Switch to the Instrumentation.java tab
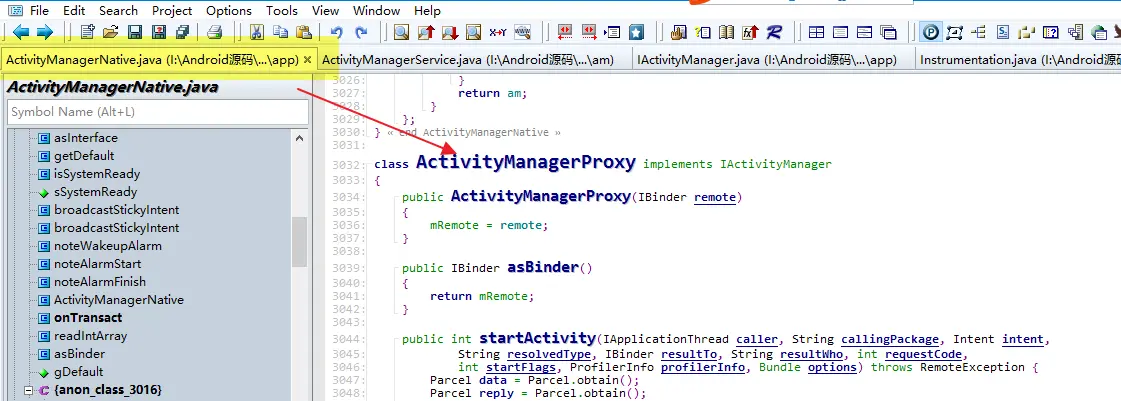 click(1019, 60)
